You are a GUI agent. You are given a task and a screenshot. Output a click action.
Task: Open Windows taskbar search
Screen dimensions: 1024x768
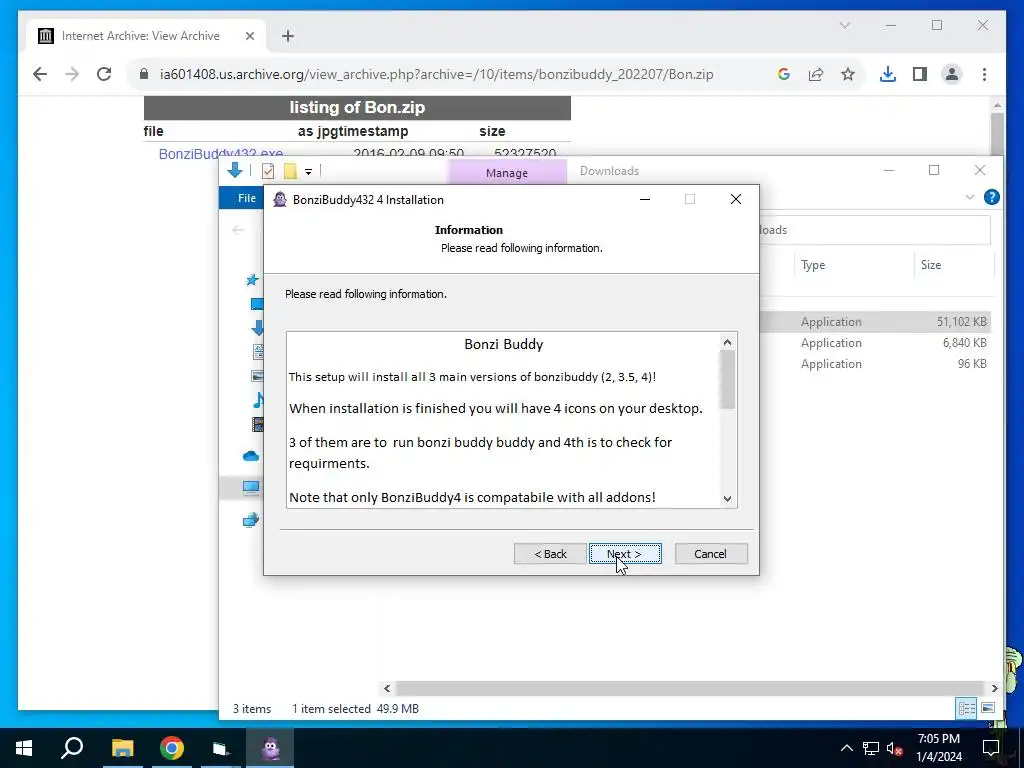coord(72,748)
